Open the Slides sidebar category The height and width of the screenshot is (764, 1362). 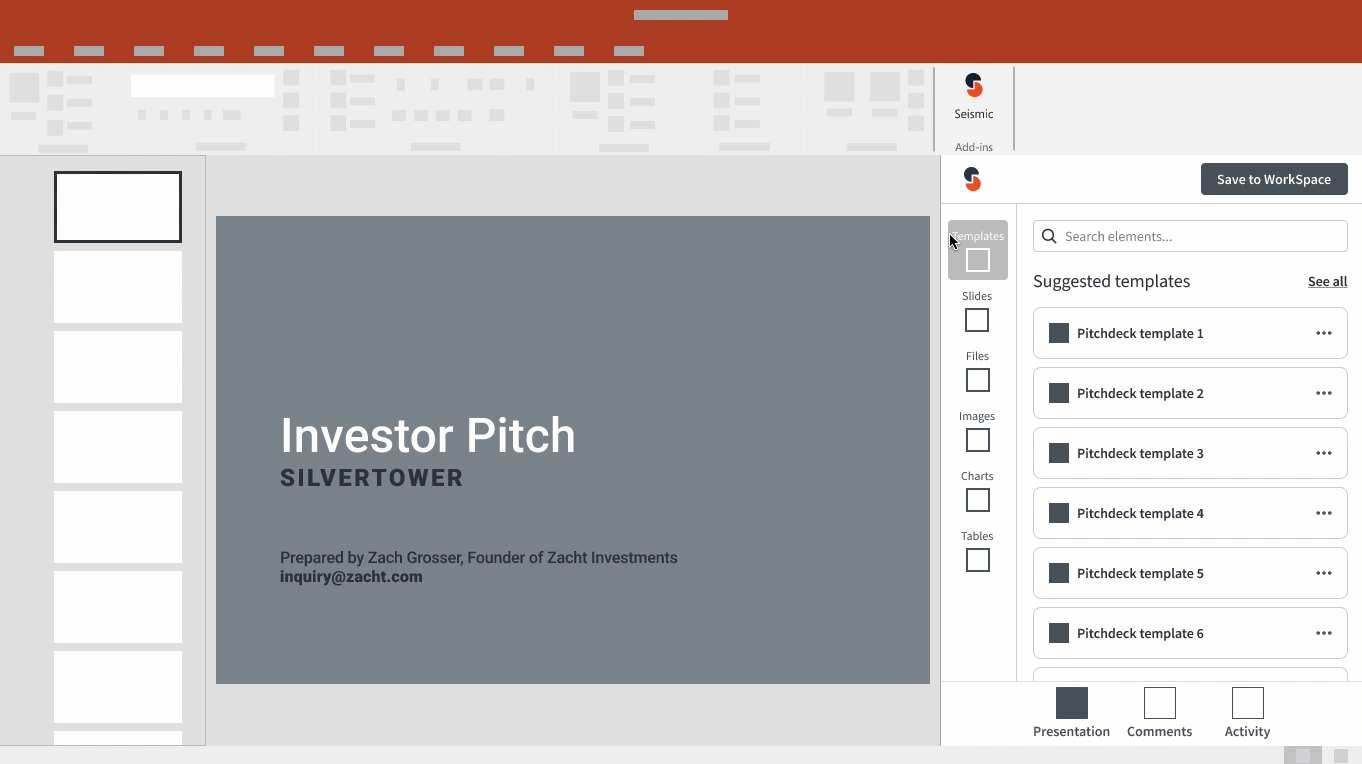[977, 310]
